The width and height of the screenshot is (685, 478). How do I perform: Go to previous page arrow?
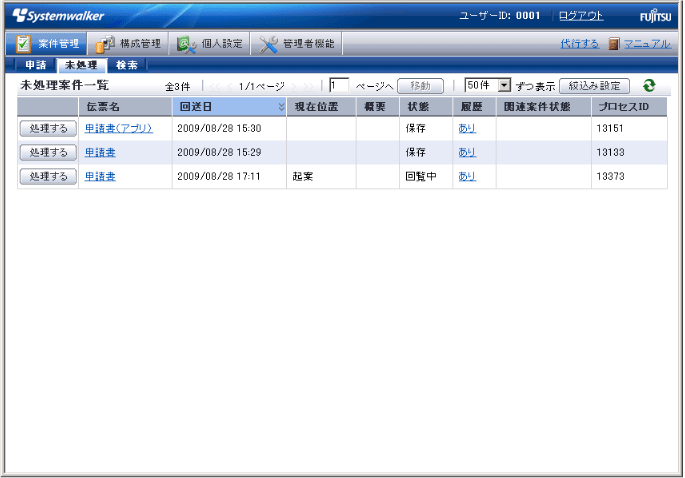tap(230, 87)
